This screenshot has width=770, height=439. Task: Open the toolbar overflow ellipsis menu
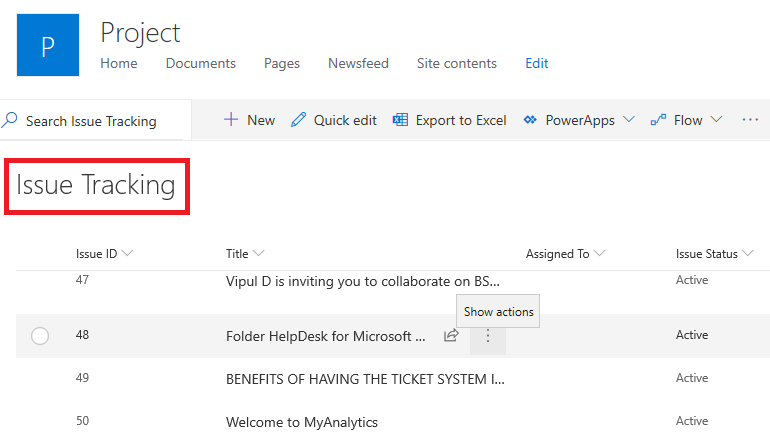point(750,120)
